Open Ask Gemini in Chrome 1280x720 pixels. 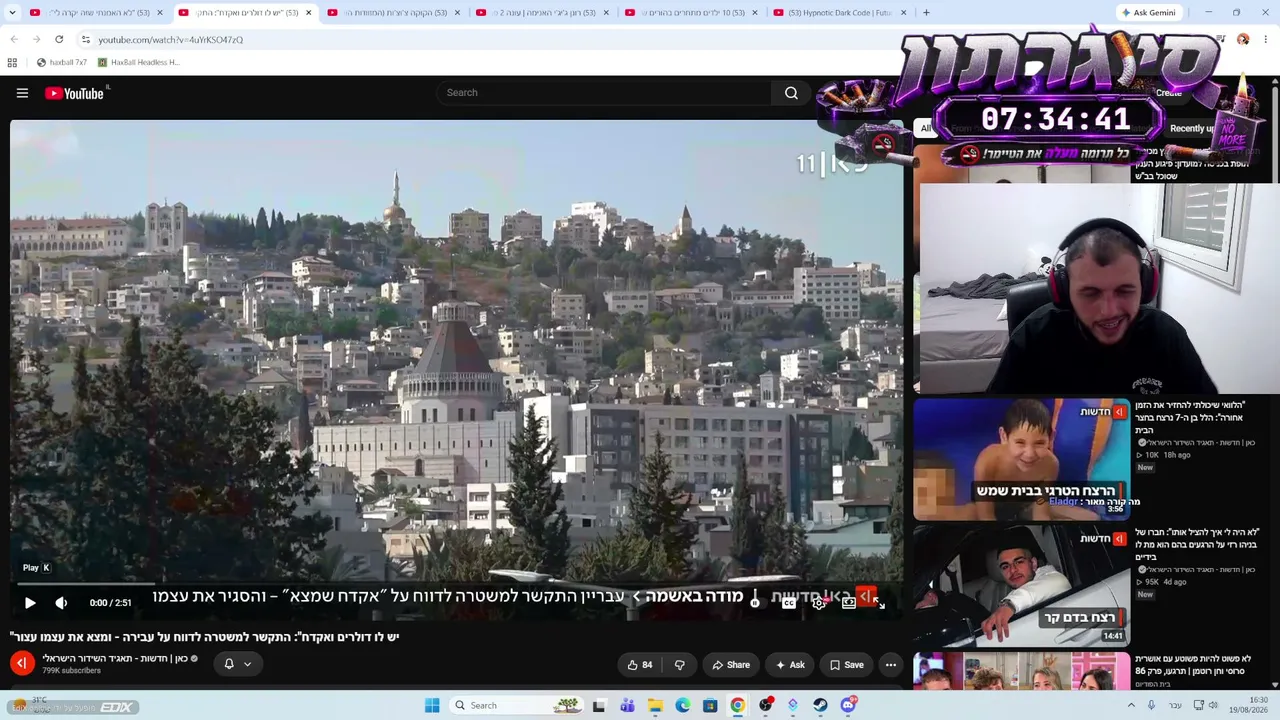(1148, 13)
